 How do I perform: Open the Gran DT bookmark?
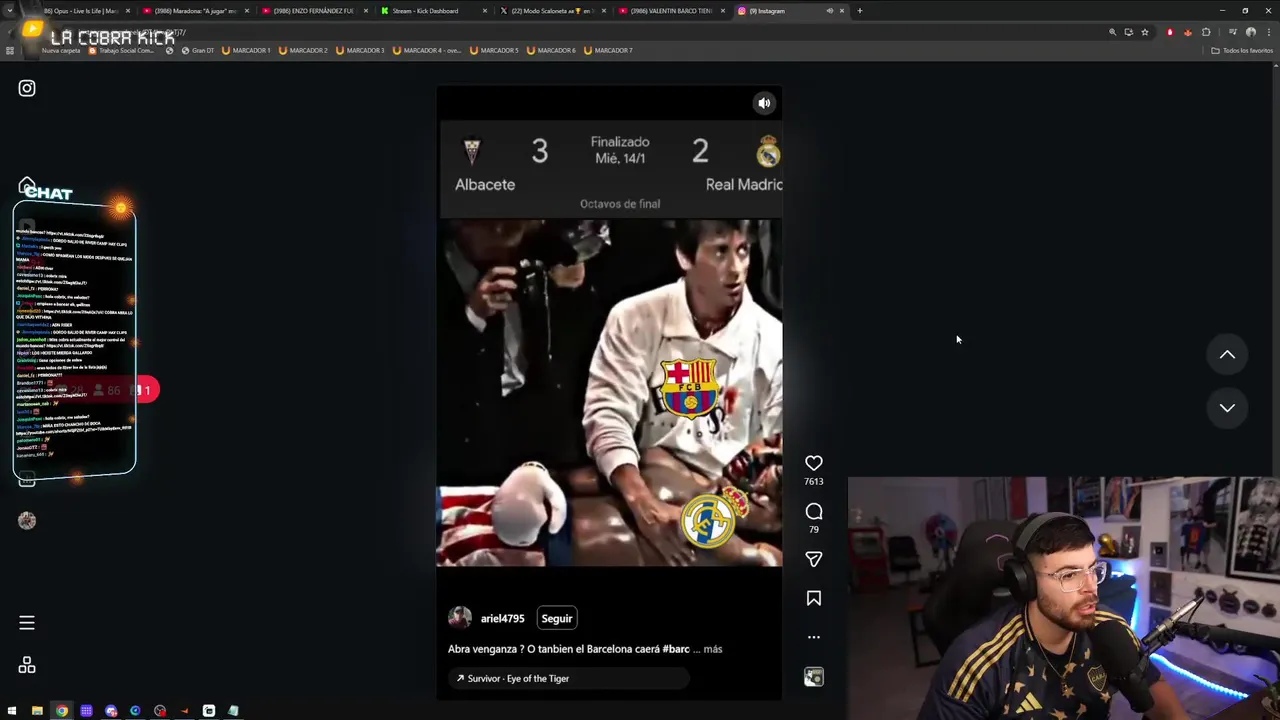coord(197,50)
